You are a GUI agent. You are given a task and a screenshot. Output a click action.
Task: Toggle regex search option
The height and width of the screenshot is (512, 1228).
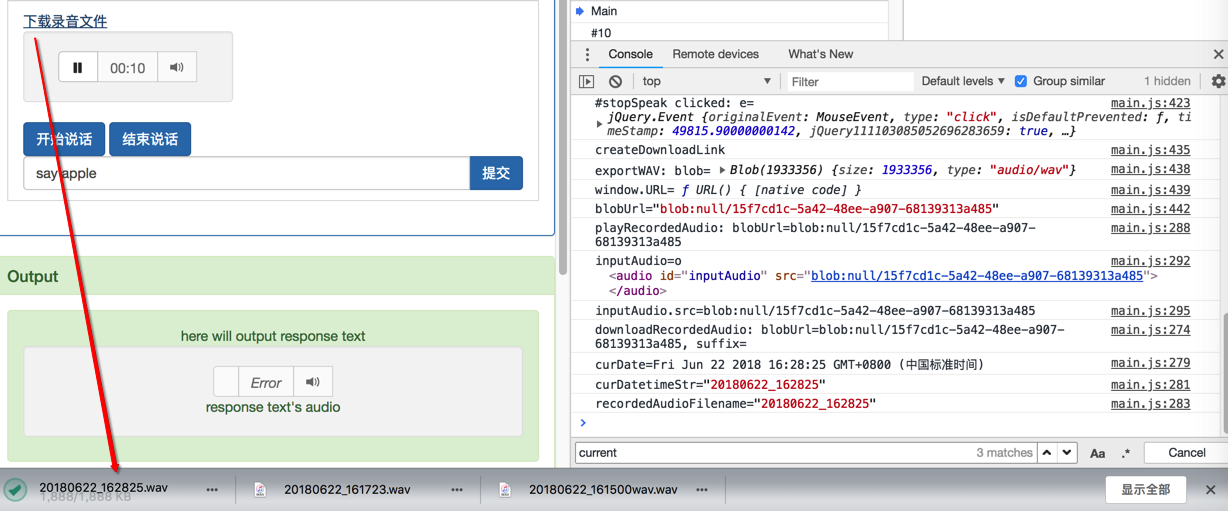tap(1126, 453)
